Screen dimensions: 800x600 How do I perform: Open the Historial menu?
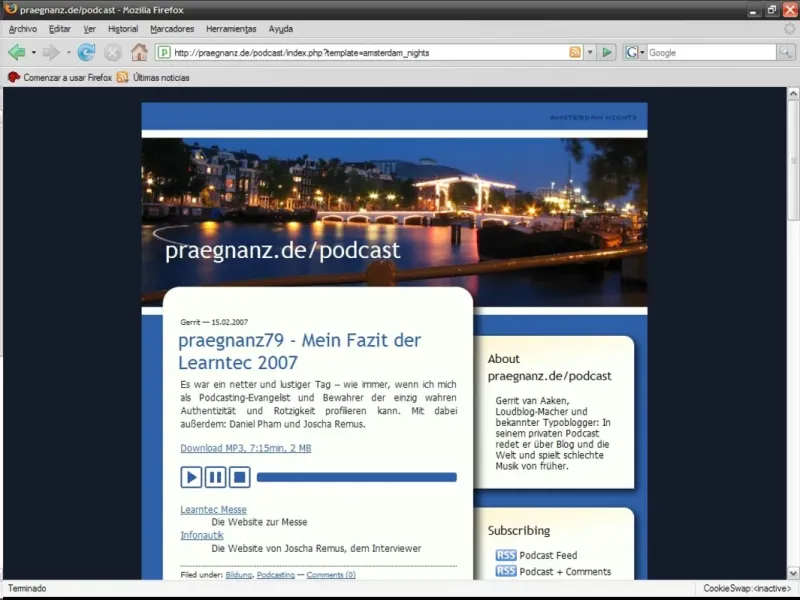tap(123, 29)
